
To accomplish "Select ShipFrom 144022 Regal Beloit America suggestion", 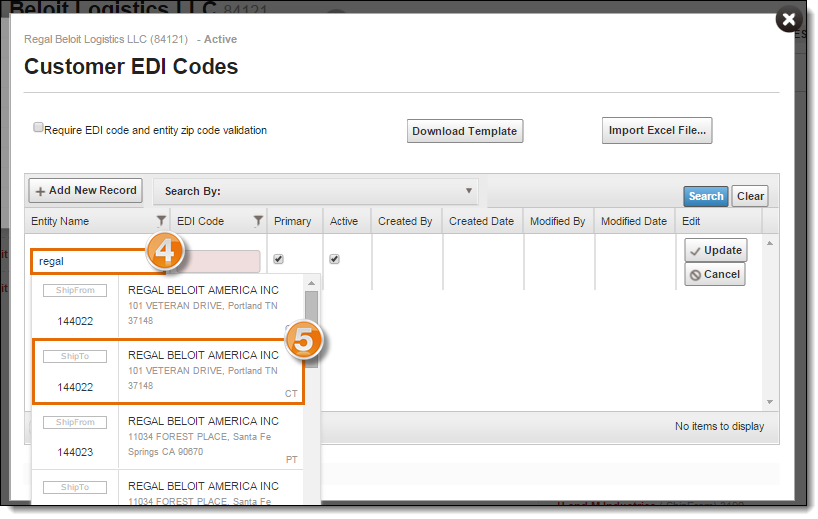I will (167, 306).
